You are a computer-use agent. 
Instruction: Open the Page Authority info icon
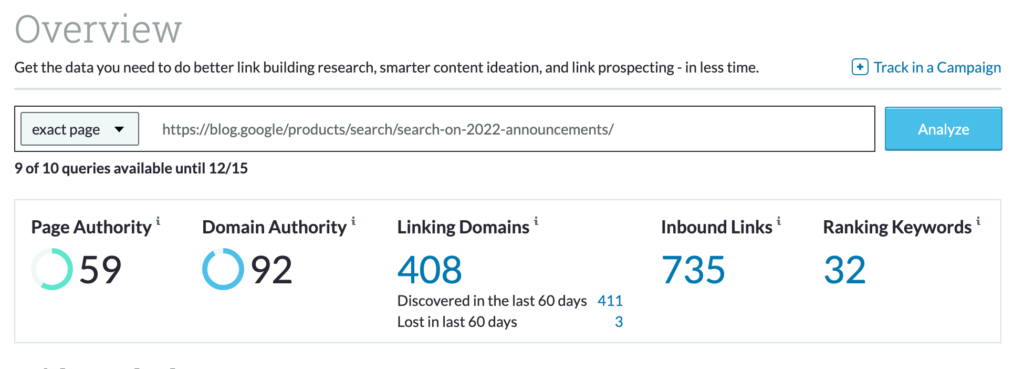tap(158, 221)
